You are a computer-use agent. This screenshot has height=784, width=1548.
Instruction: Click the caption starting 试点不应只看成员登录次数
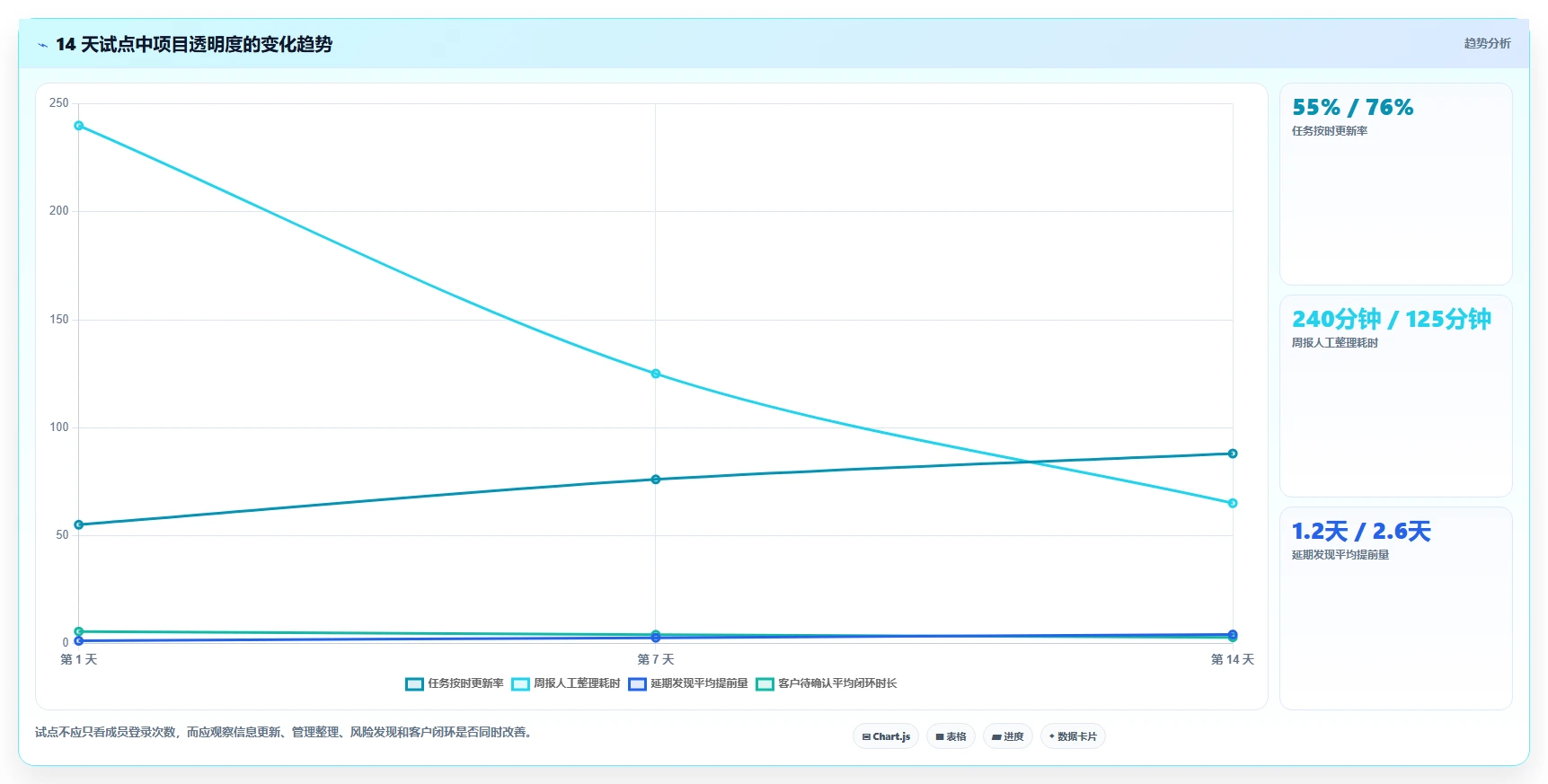(285, 732)
